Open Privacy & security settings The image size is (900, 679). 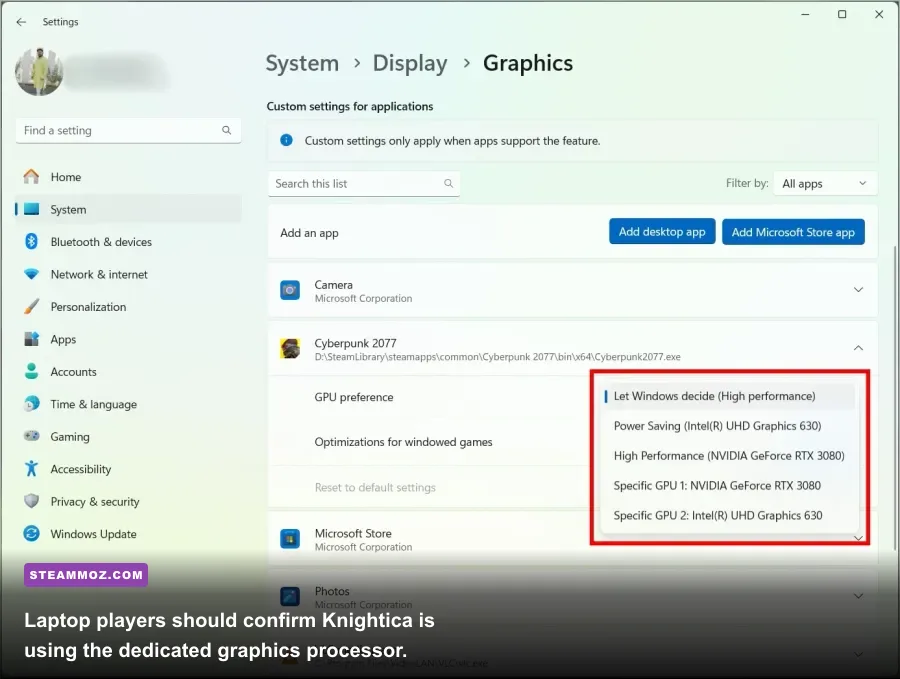point(128,501)
